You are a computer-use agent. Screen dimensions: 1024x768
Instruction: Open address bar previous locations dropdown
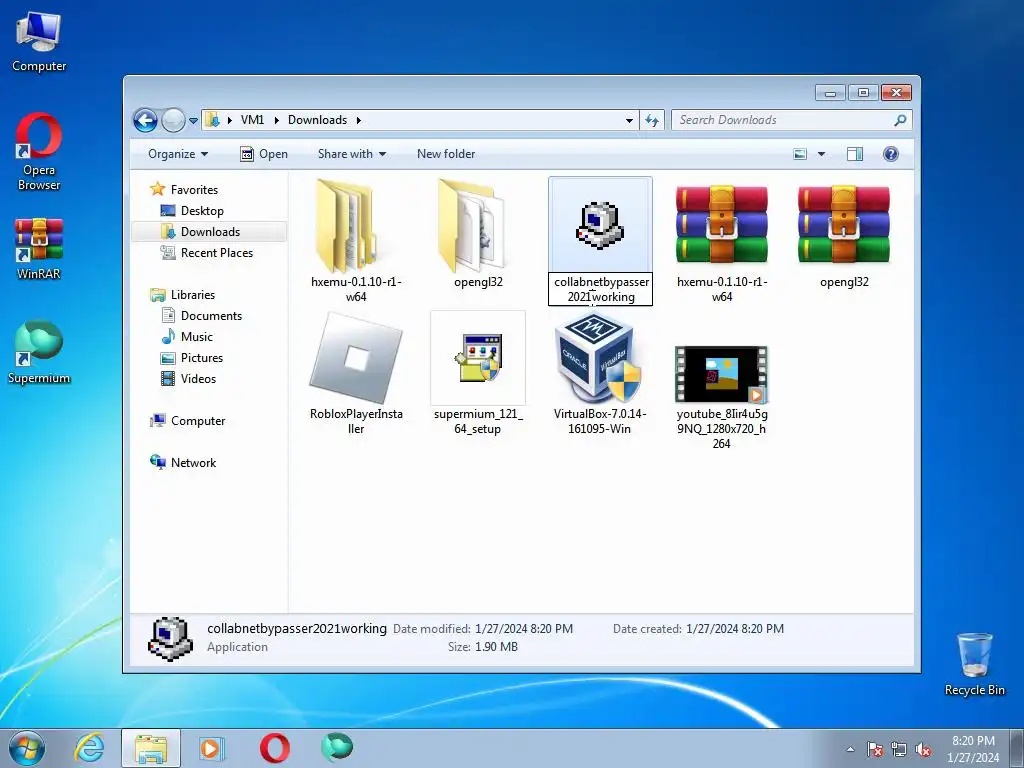point(629,120)
